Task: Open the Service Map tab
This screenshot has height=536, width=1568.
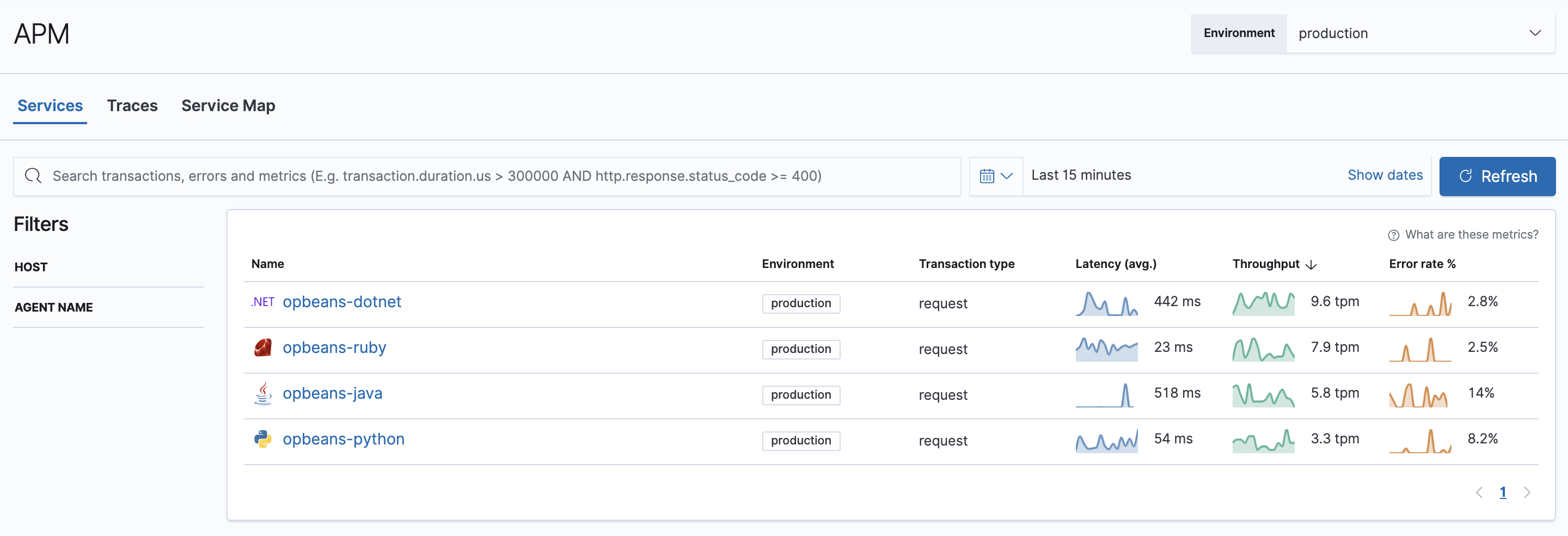Action: tap(228, 106)
